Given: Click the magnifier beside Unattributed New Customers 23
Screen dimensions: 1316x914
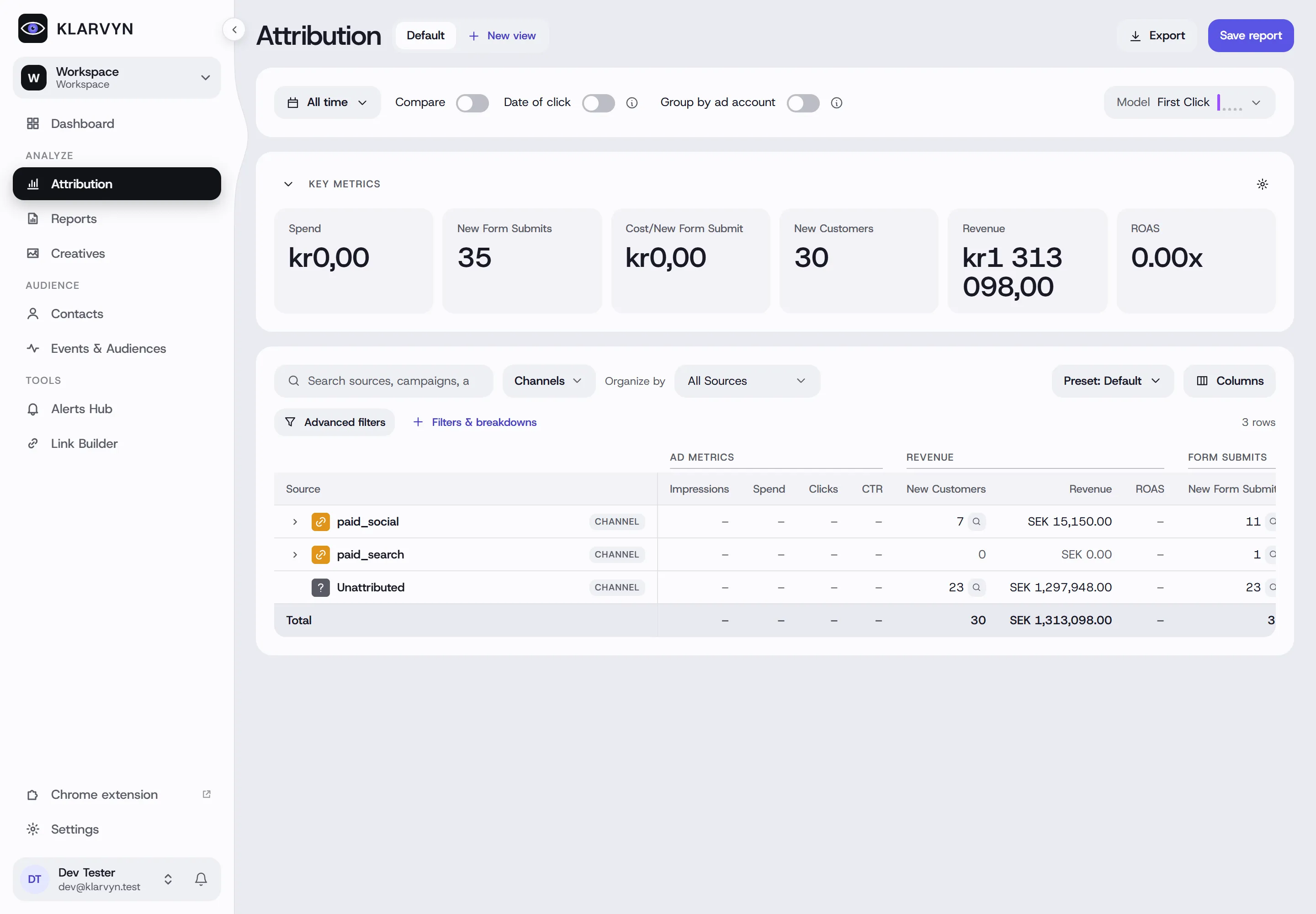Looking at the screenshot, I should pos(976,588).
